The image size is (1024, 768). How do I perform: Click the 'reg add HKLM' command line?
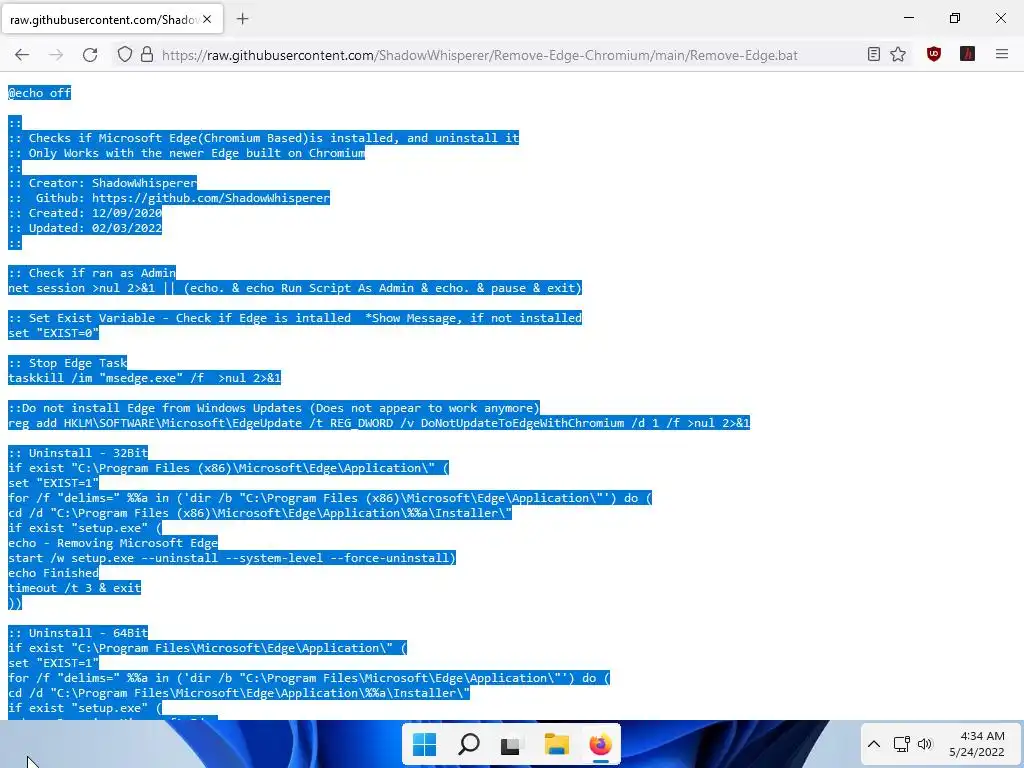click(x=379, y=423)
